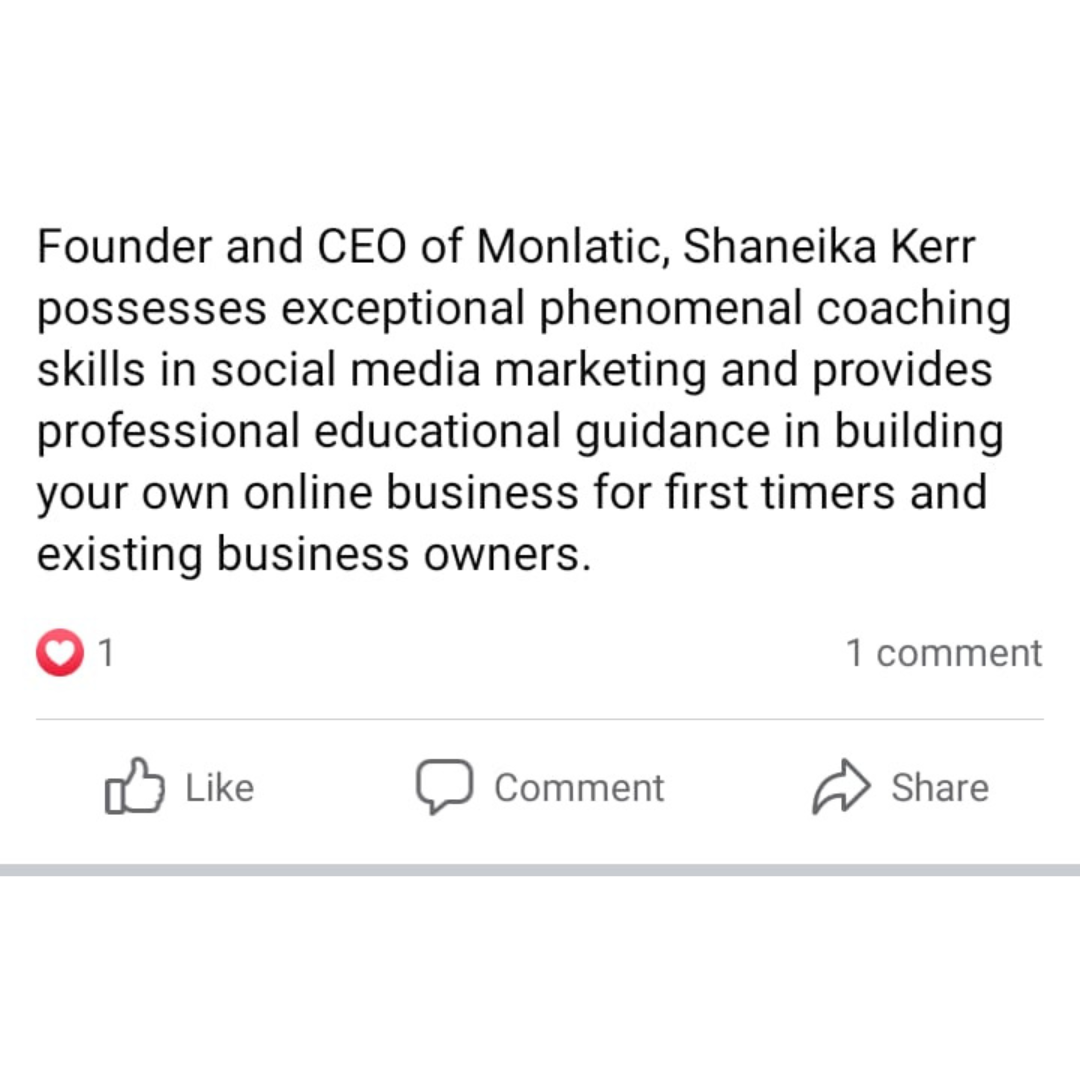Click the line 'possesses exceptional phenomenal coaching'
This screenshot has width=1080, height=1080.
coord(523,309)
